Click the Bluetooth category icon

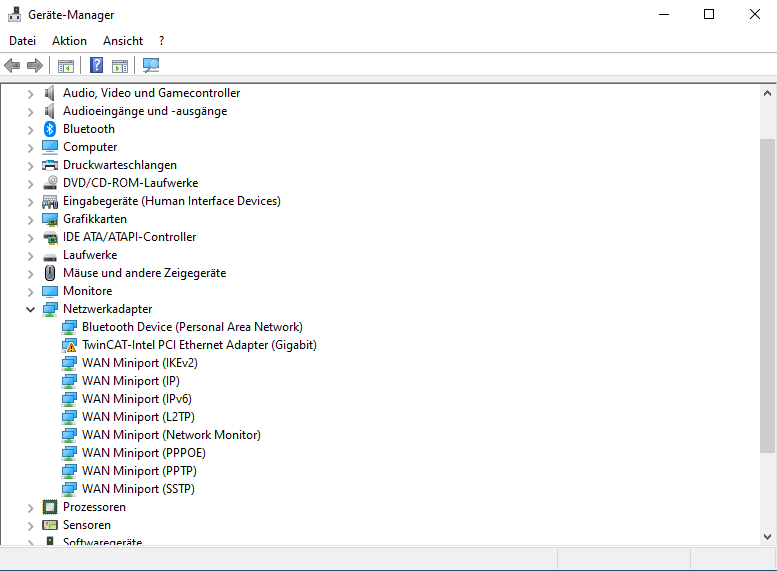[x=50, y=129]
